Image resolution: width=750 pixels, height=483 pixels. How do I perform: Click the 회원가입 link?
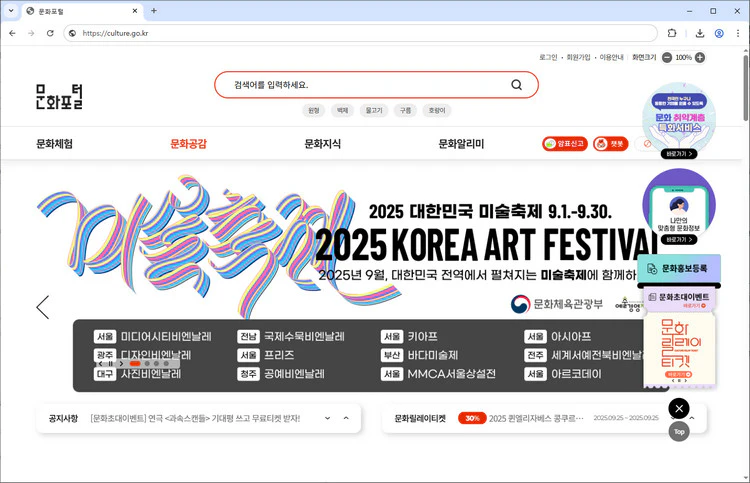coord(578,57)
